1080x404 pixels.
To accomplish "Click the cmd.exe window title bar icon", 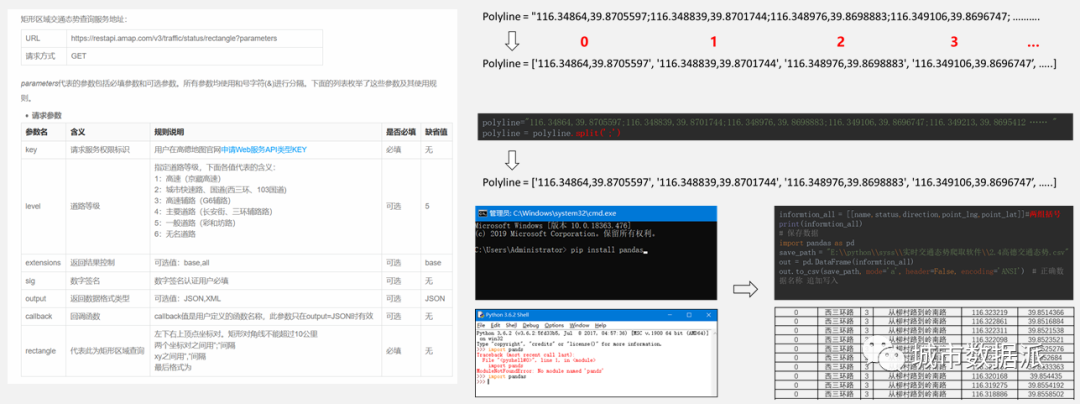I will click(x=484, y=213).
